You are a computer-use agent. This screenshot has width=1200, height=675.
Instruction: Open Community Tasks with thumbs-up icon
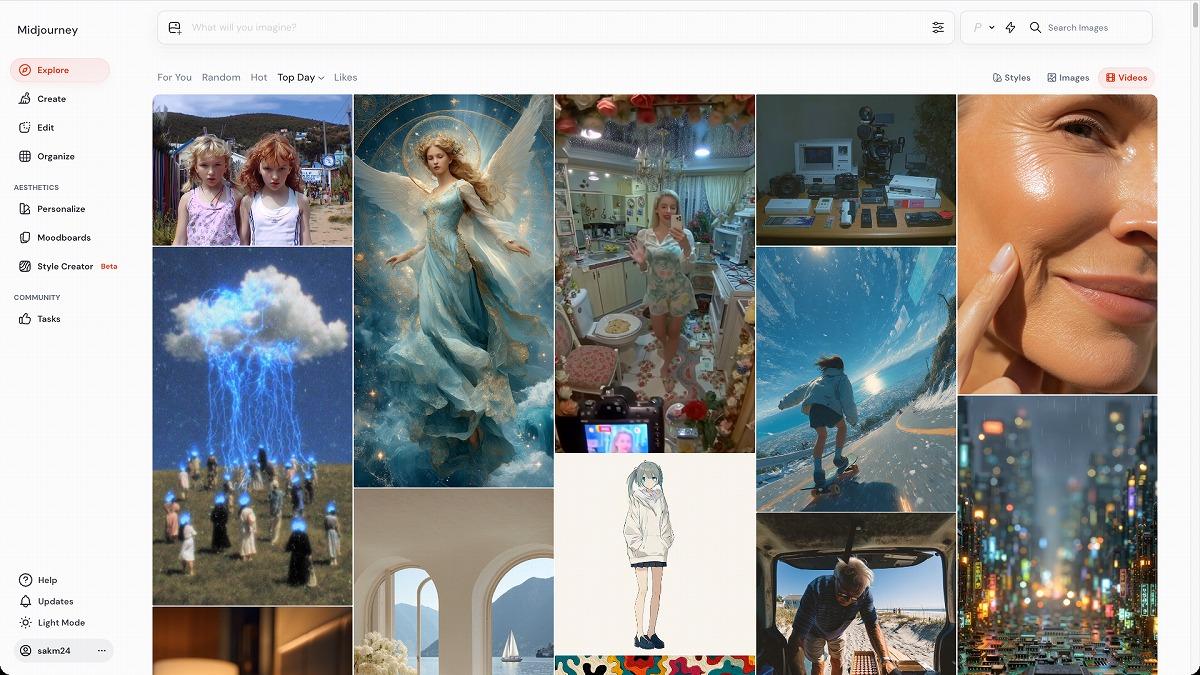(x=48, y=319)
